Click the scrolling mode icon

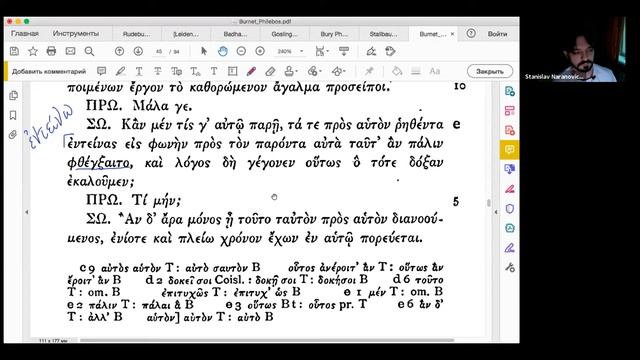[344, 51]
